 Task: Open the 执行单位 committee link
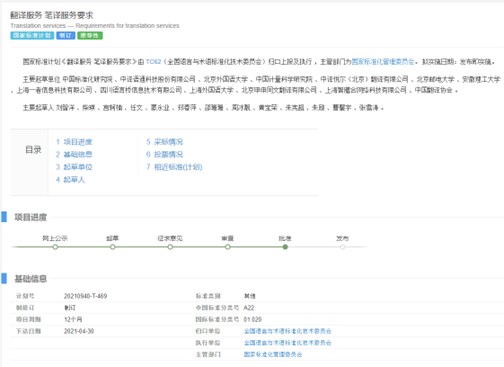coord(287,343)
